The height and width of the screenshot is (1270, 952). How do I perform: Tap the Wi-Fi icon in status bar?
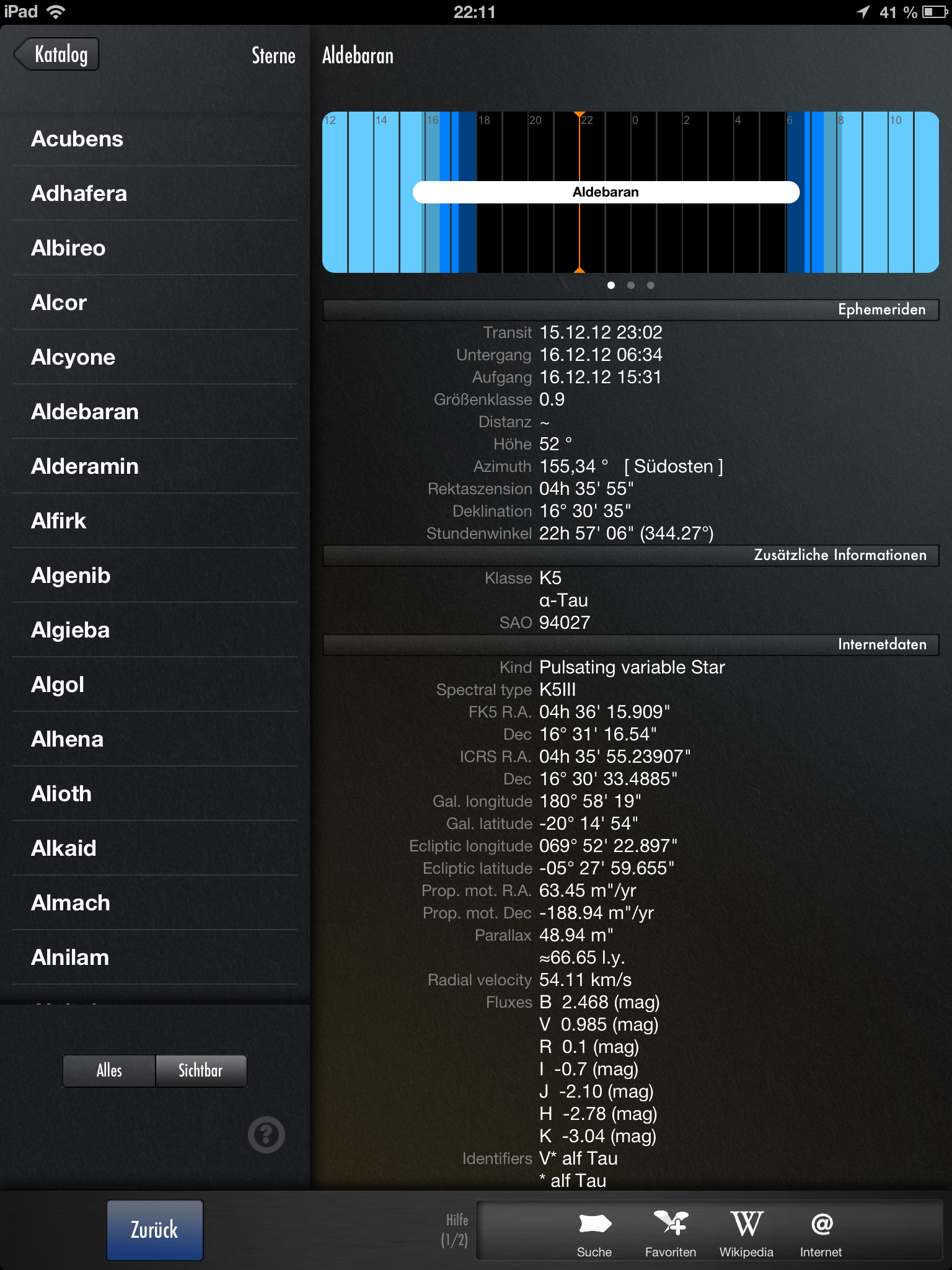tap(56, 12)
